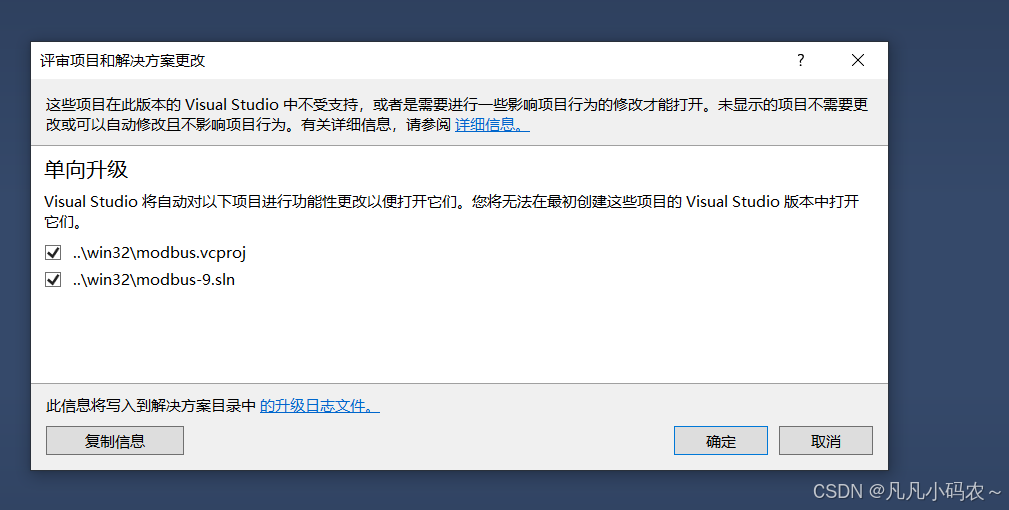Select the ..\win32\modbus-9.sln entry label
1009x510 pixels.
(154, 280)
